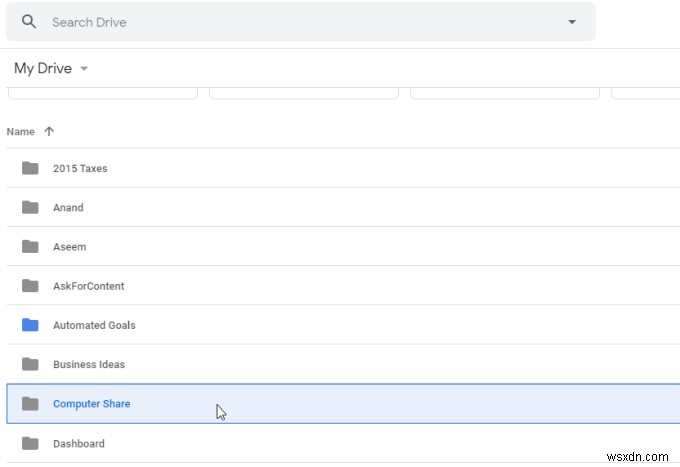Toggle the Name sort direction arrow
The image size is (680, 467).
coord(49,131)
